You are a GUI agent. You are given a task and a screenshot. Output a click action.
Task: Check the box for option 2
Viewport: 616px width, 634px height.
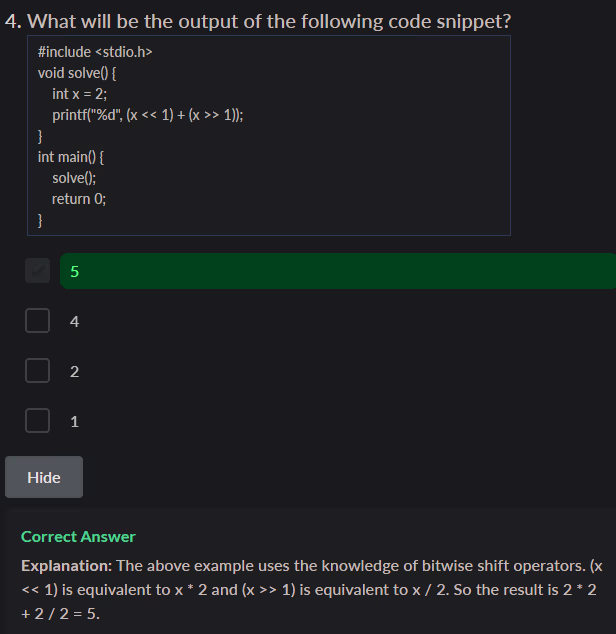(x=38, y=371)
